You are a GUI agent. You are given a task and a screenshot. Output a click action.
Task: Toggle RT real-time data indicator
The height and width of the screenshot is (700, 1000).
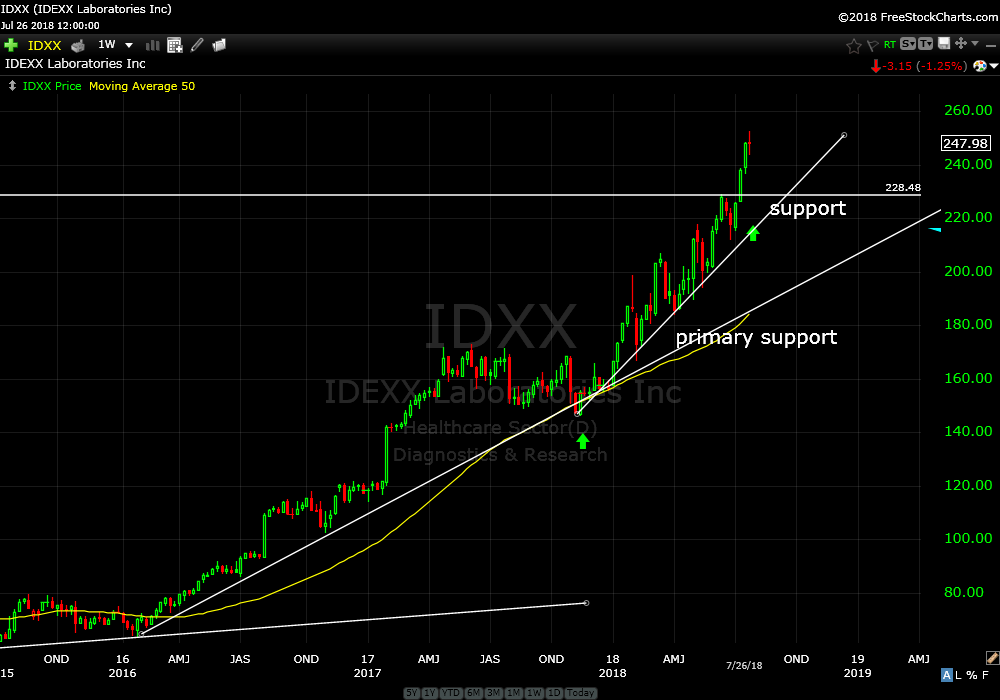[888, 44]
